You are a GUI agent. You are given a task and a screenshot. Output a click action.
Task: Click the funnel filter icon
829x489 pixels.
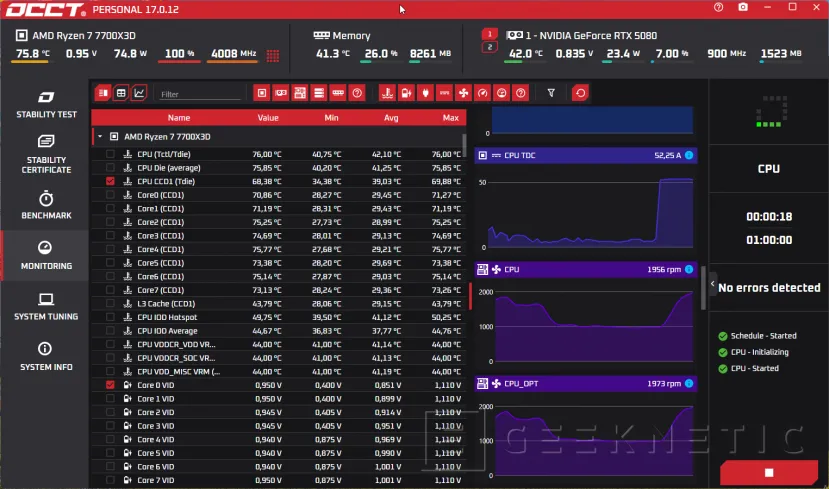(x=551, y=93)
